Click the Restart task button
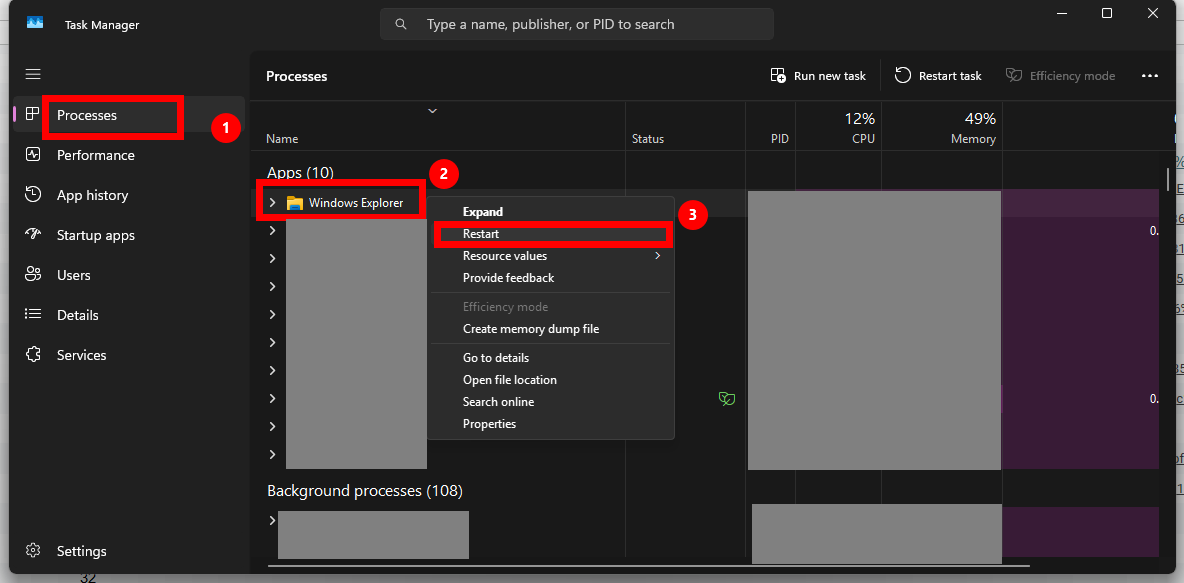The width and height of the screenshot is (1184, 583). (938, 76)
